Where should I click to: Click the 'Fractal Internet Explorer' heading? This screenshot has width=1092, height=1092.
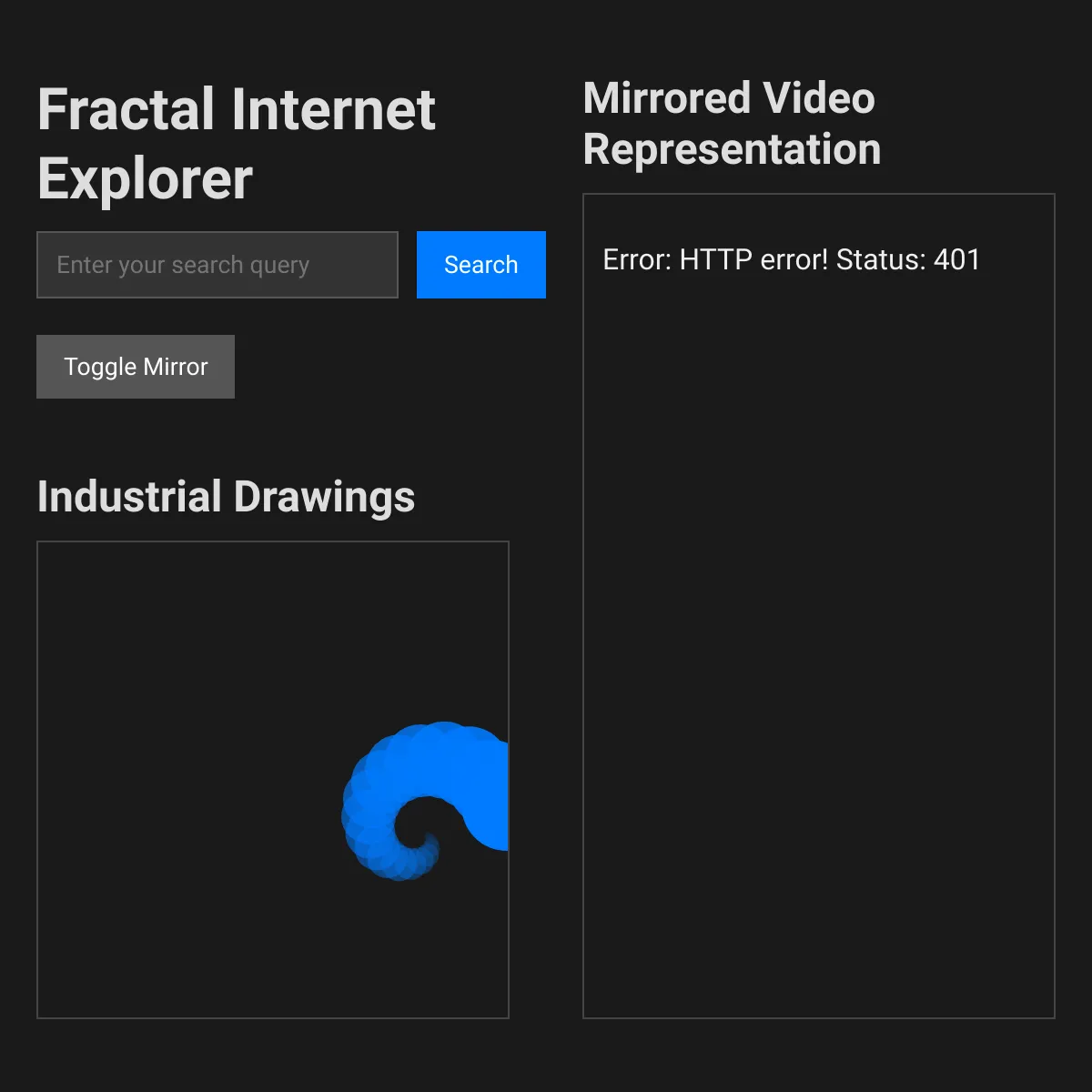[237, 144]
